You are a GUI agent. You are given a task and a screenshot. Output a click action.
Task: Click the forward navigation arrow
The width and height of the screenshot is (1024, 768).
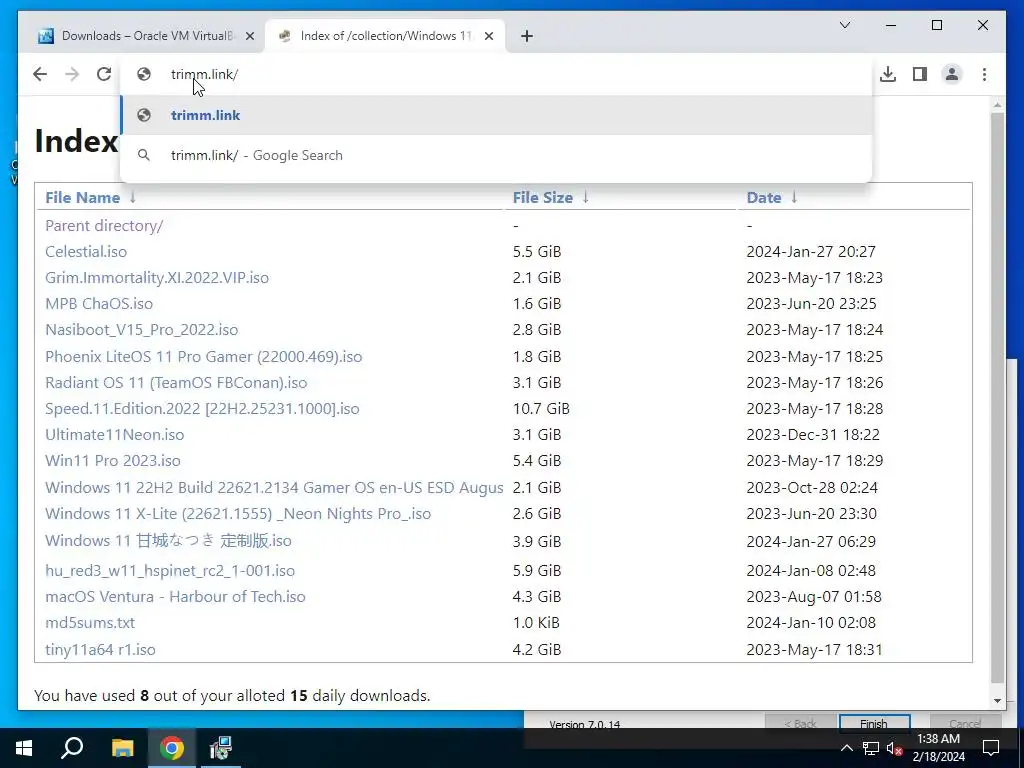[72, 74]
